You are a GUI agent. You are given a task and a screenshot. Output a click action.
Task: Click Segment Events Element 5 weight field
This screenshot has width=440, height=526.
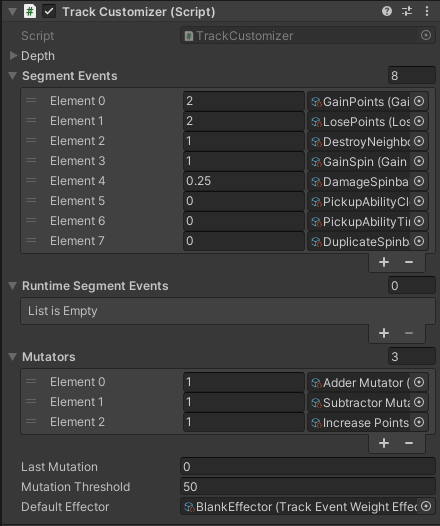[x=244, y=201]
